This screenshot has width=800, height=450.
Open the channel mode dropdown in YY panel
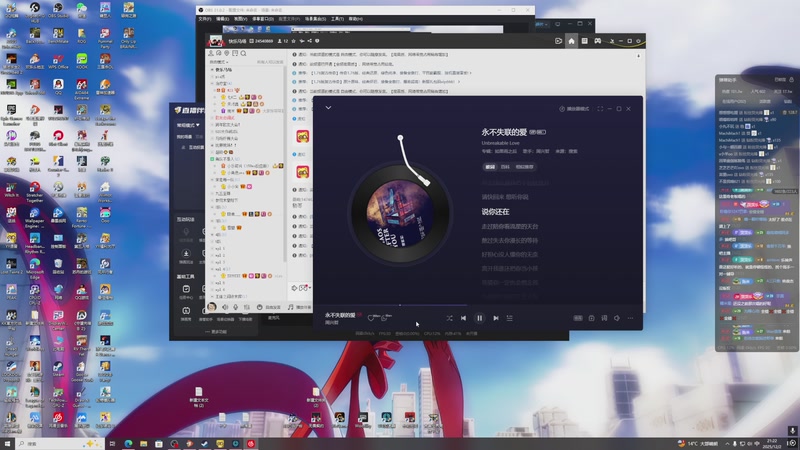[219, 62]
